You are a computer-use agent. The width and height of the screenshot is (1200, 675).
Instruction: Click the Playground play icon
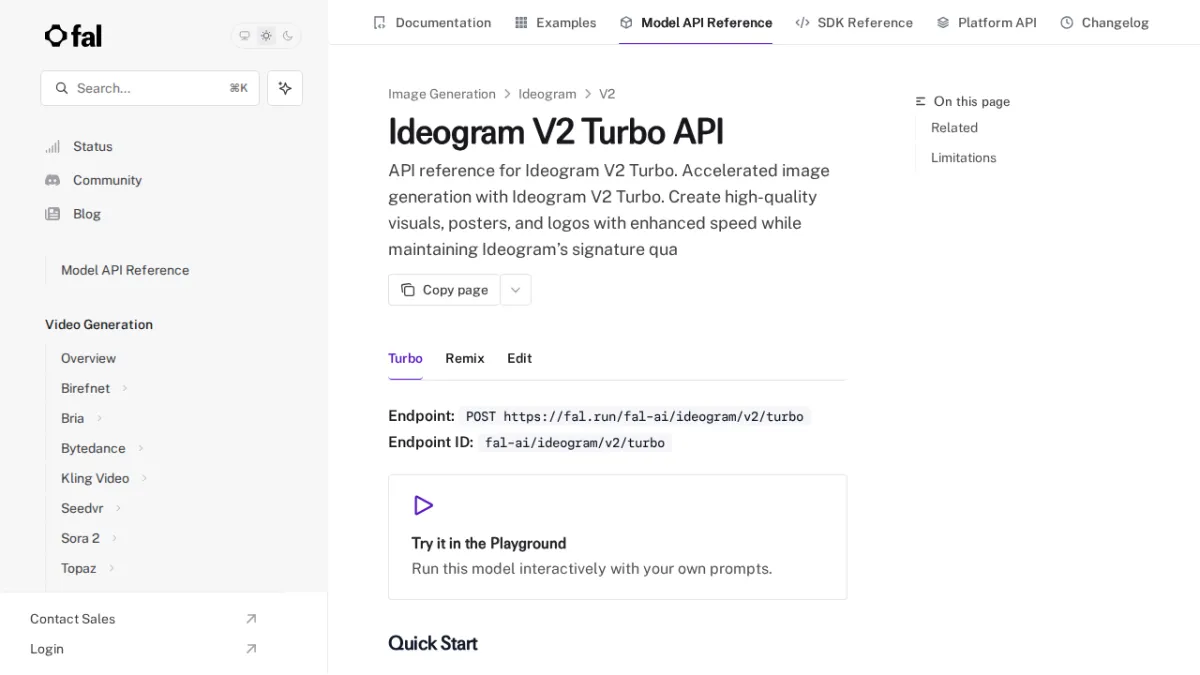[423, 506]
